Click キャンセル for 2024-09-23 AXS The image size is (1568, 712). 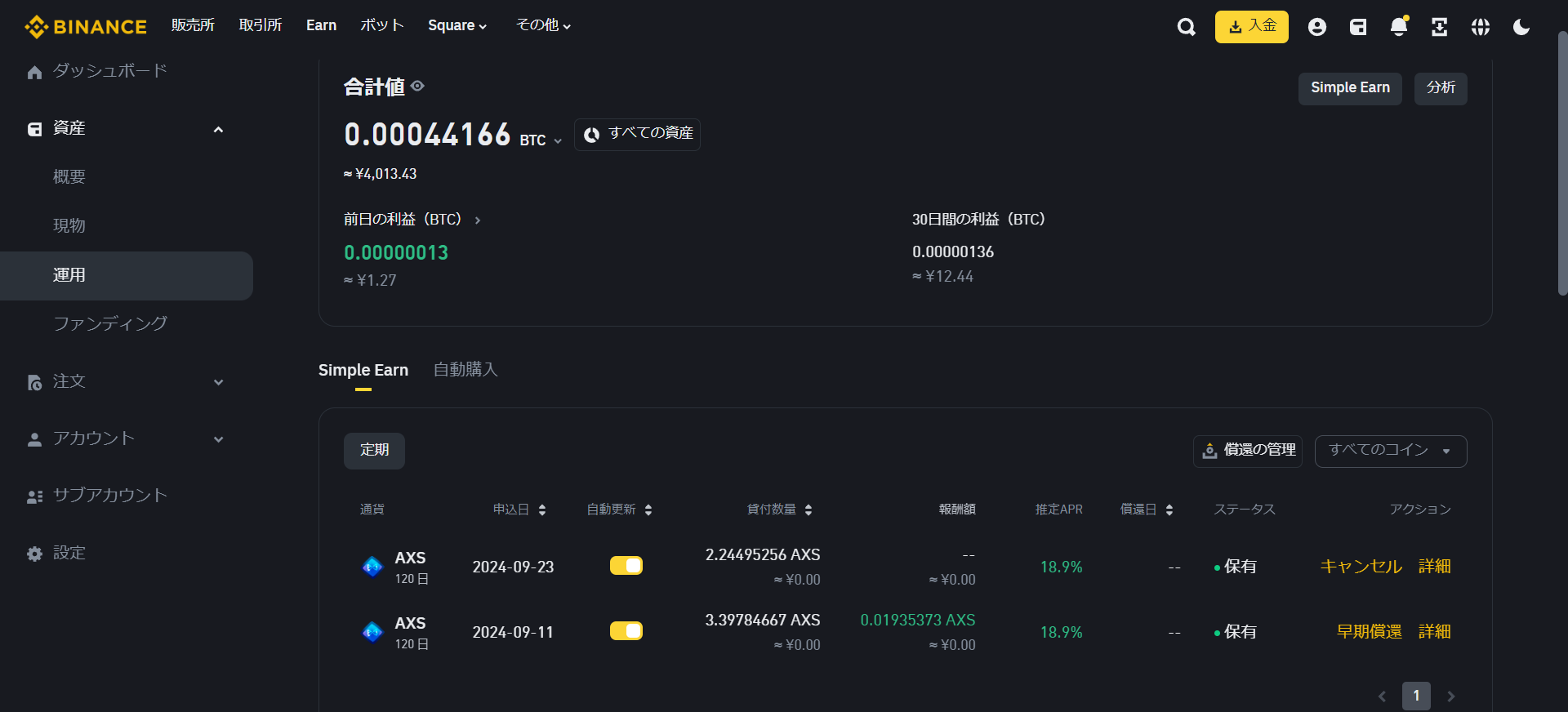click(1361, 567)
